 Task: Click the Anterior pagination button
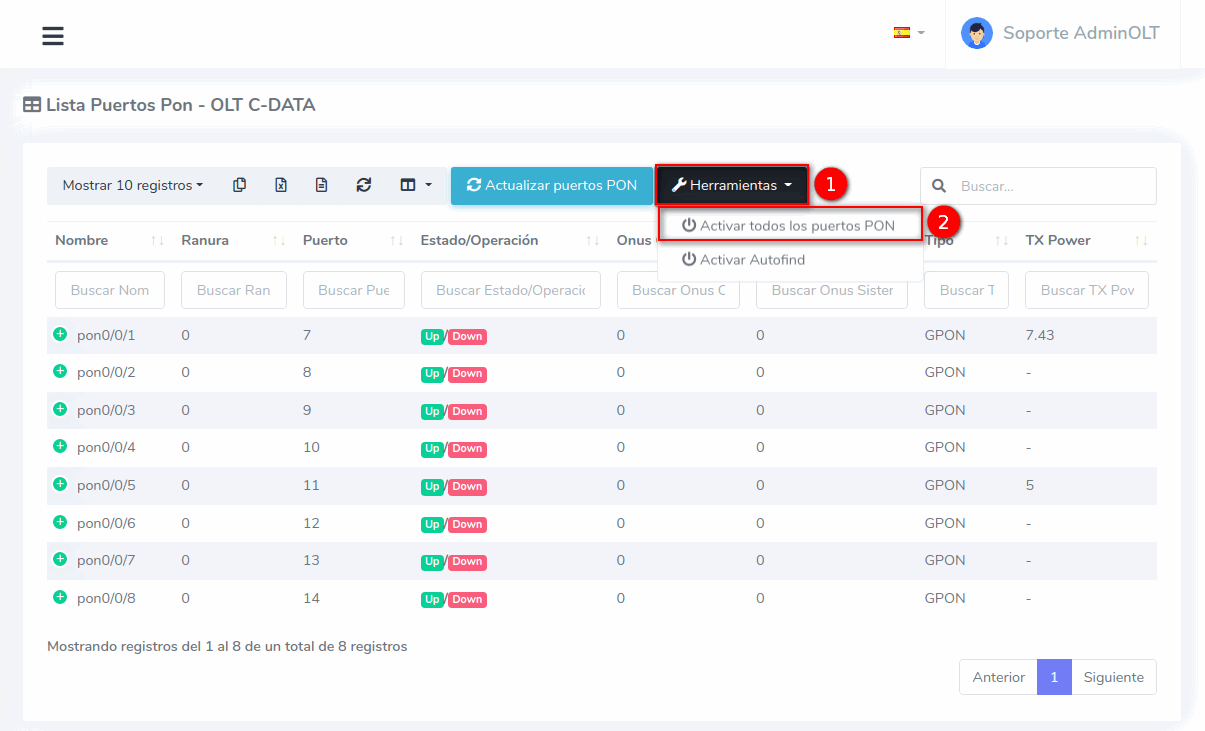pos(998,677)
